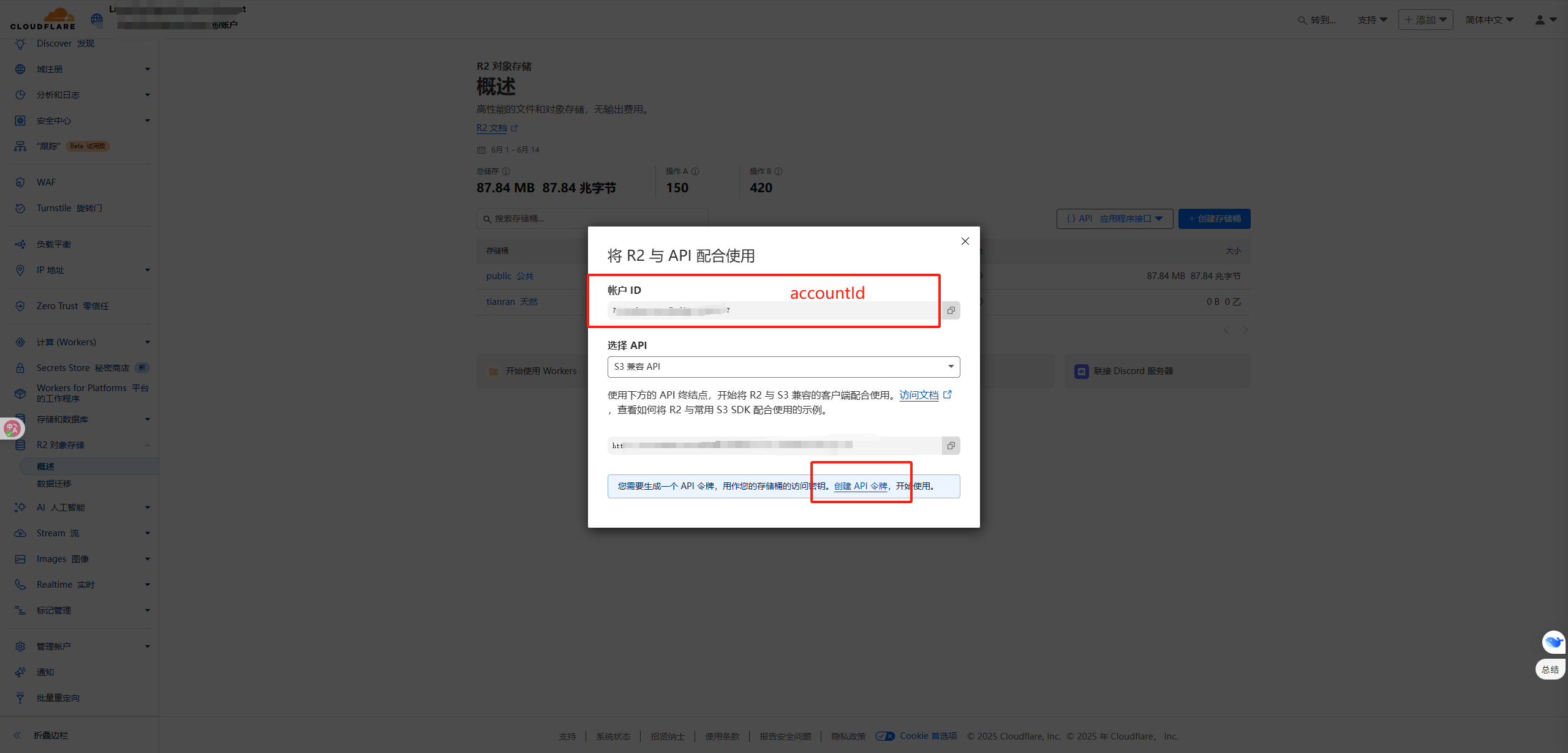Click the WAF shield icon in sidebar

point(20,182)
